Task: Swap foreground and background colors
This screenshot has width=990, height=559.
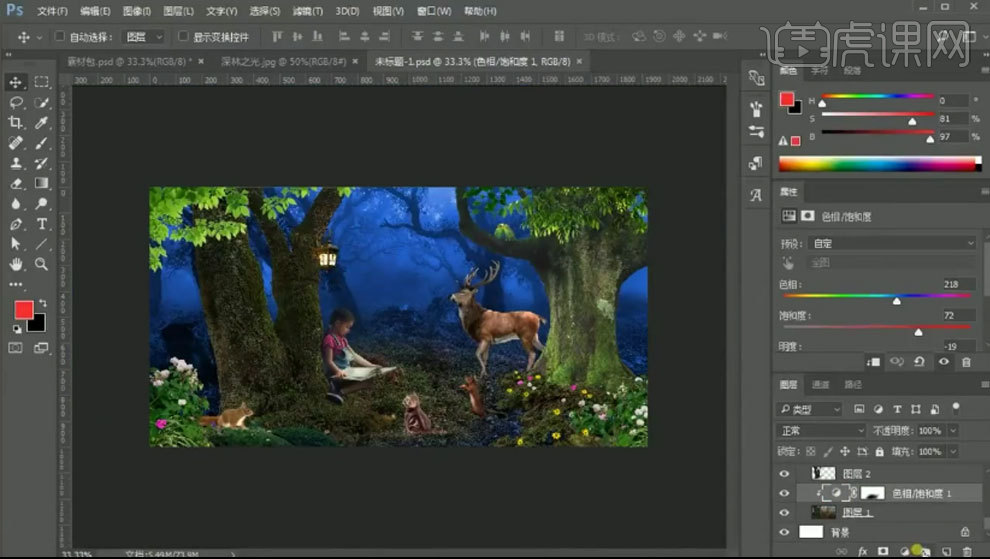Action: click(42, 303)
